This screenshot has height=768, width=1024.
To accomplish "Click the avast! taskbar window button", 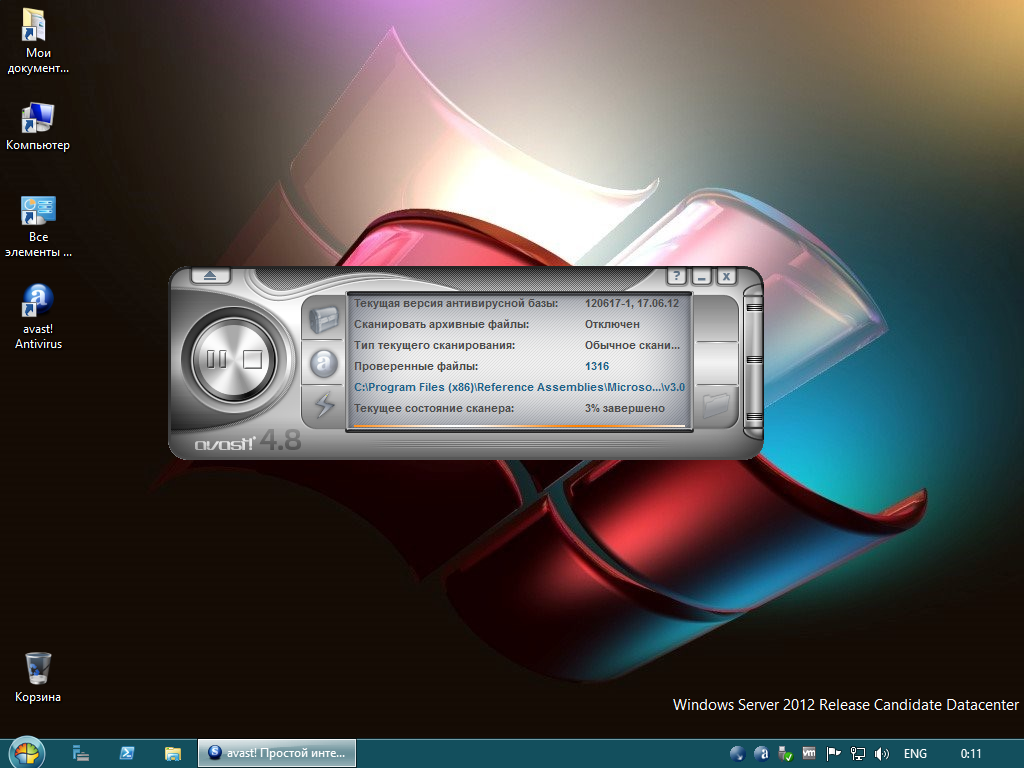I will (277, 753).
